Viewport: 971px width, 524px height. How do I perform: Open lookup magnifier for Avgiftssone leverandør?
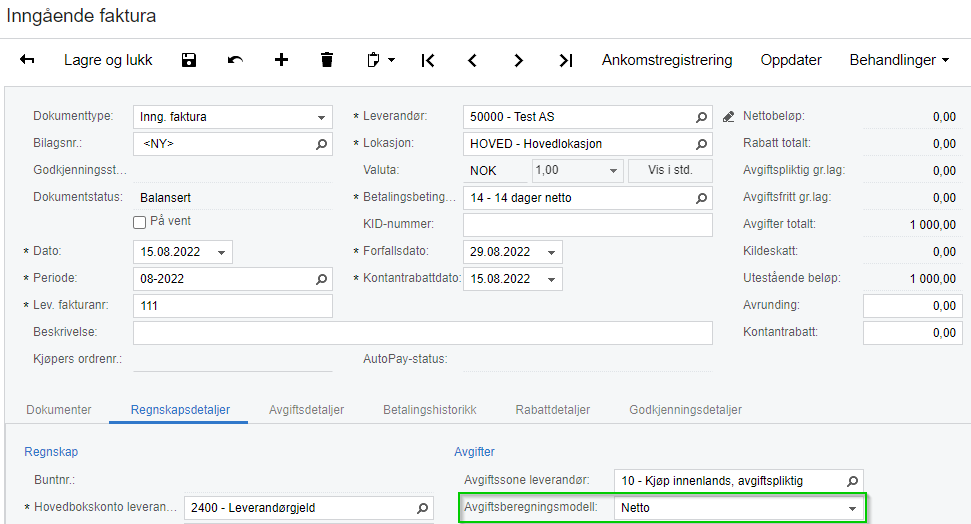[852, 481]
